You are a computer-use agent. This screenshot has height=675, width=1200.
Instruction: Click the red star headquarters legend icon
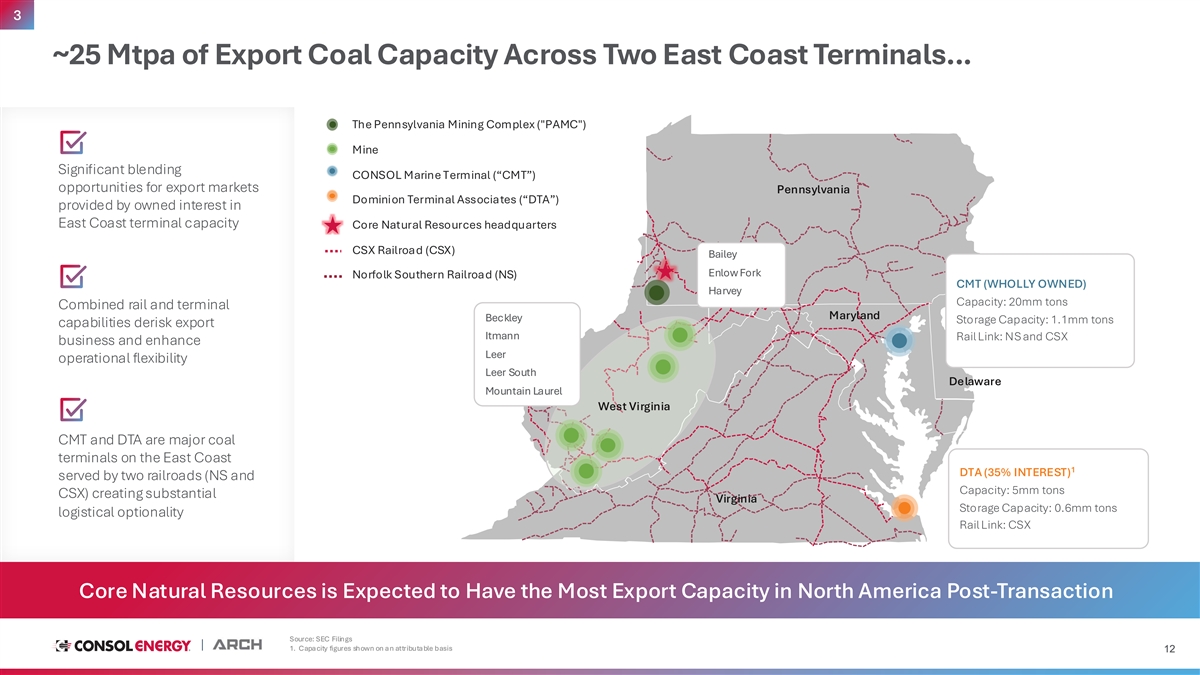point(332,224)
